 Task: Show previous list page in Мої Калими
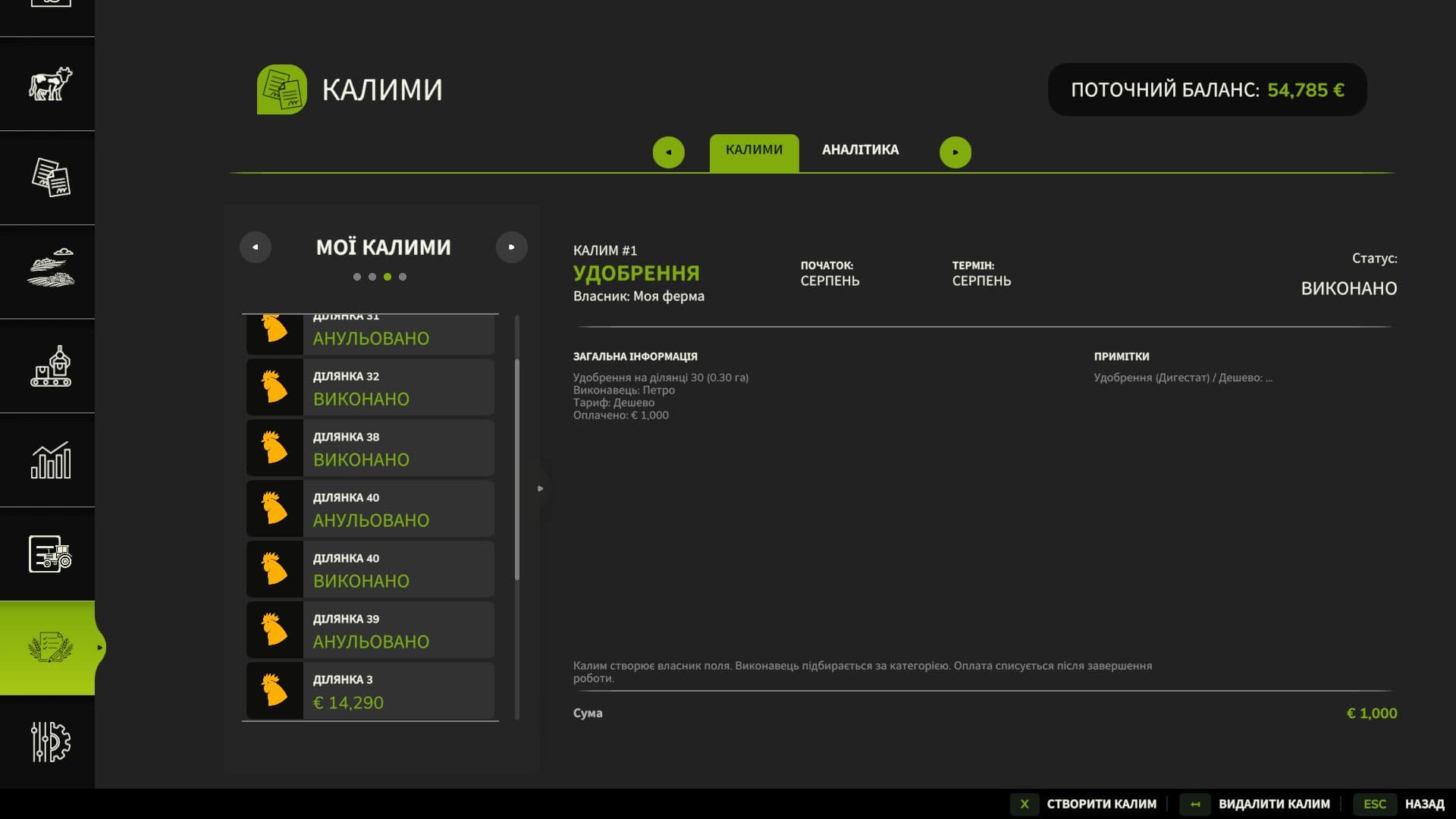point(256,247)
